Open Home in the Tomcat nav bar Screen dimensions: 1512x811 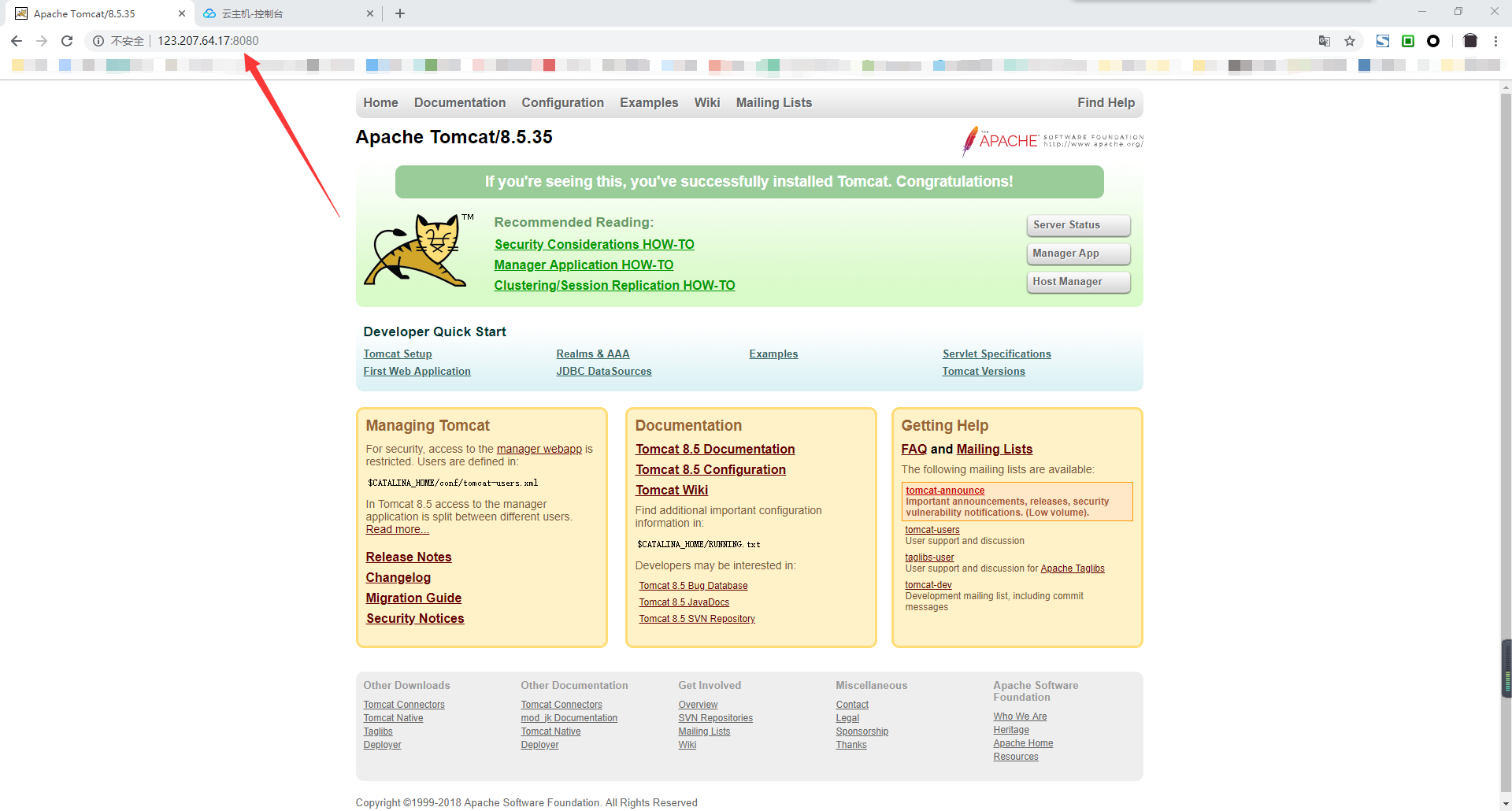[x=380, y=102]
